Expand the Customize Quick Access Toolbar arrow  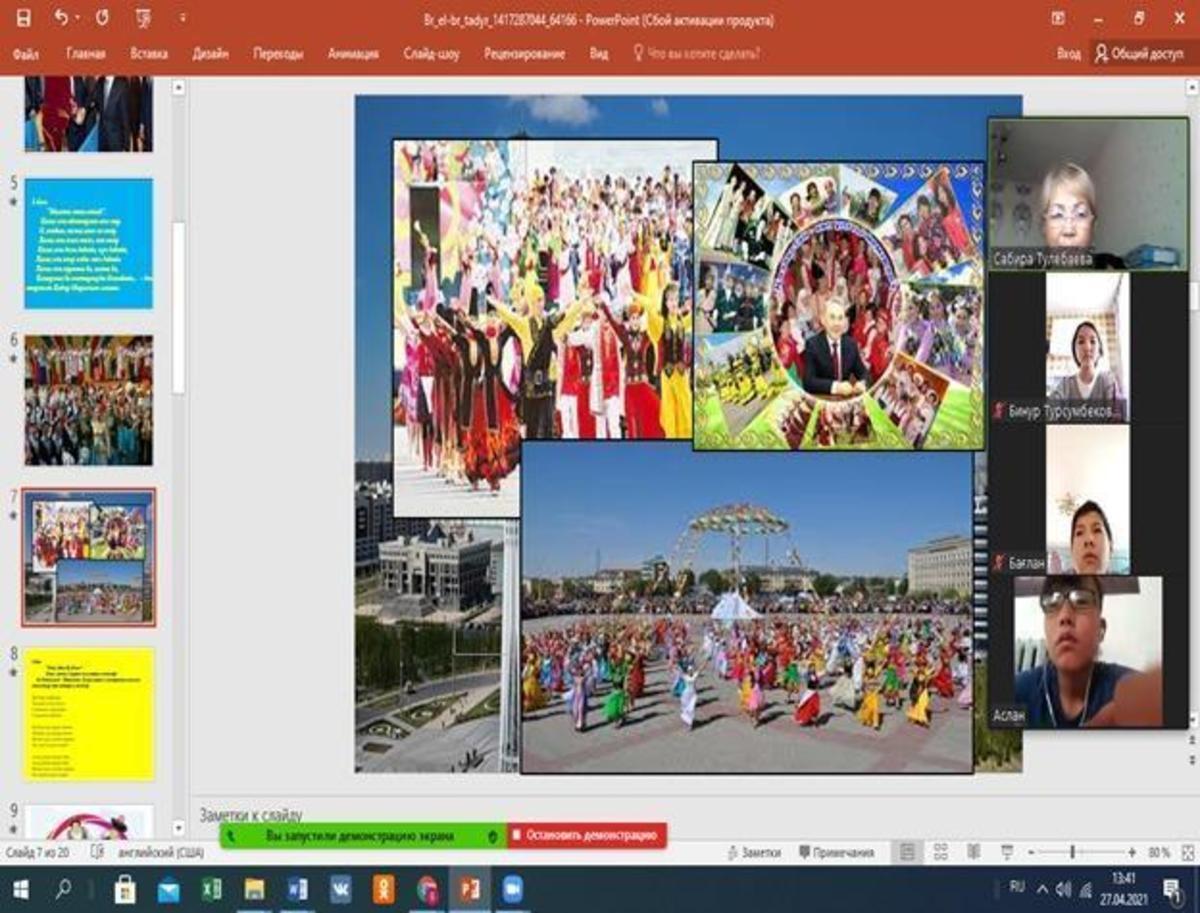[182, 18]
